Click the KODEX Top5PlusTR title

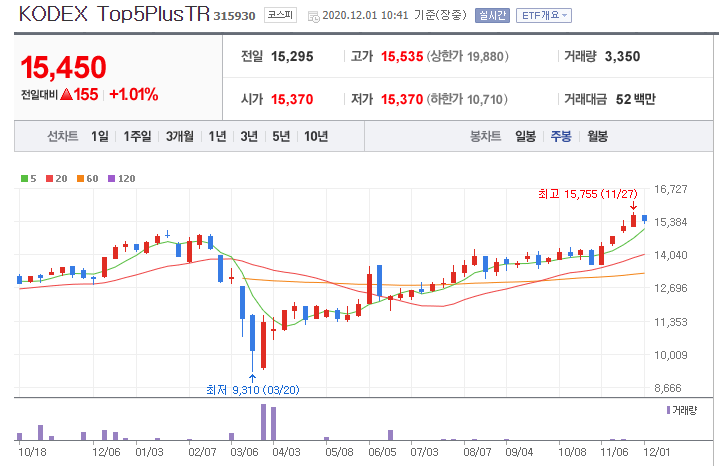[114, 15]
